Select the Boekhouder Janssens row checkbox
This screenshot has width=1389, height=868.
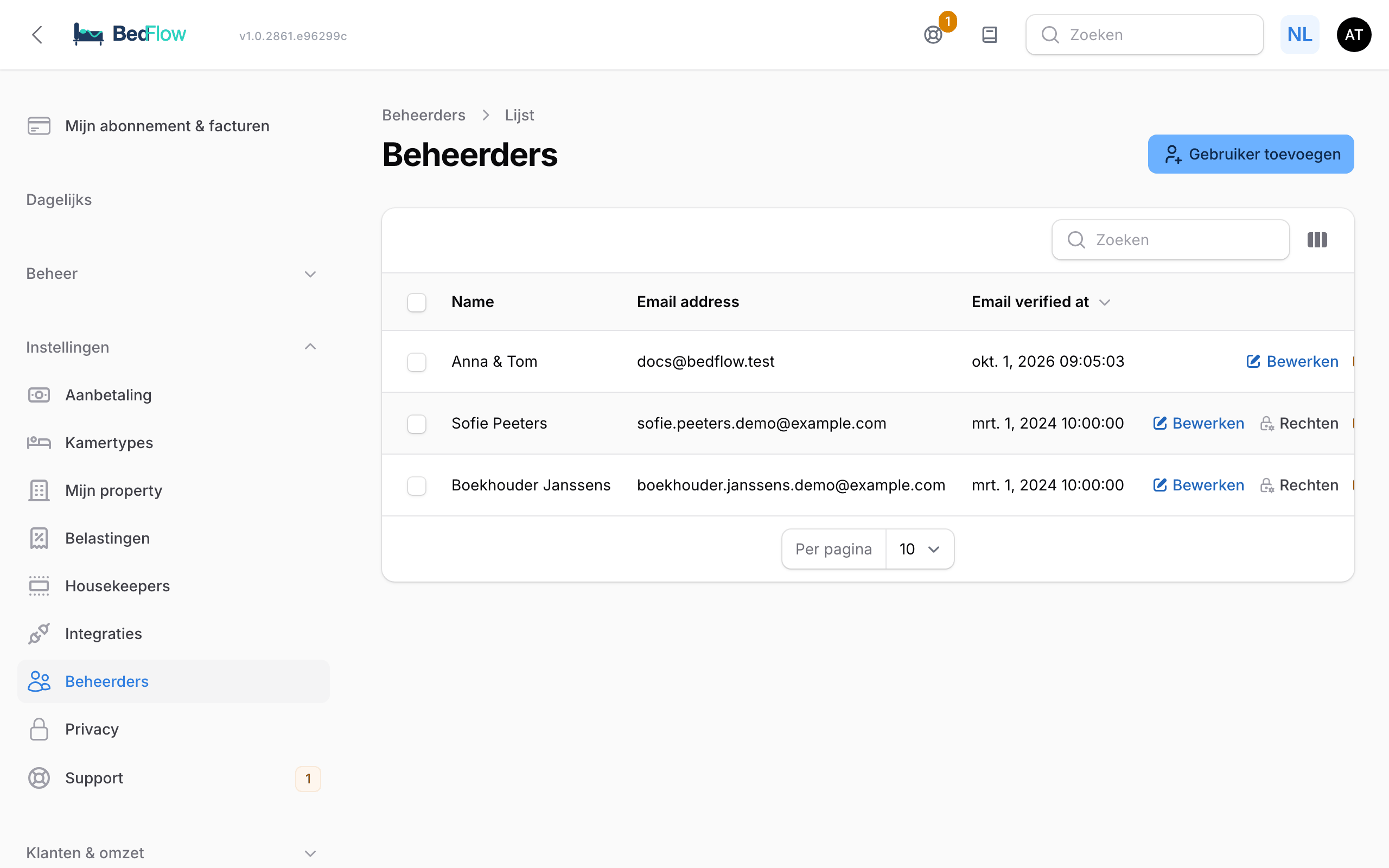tap(417, 486)
